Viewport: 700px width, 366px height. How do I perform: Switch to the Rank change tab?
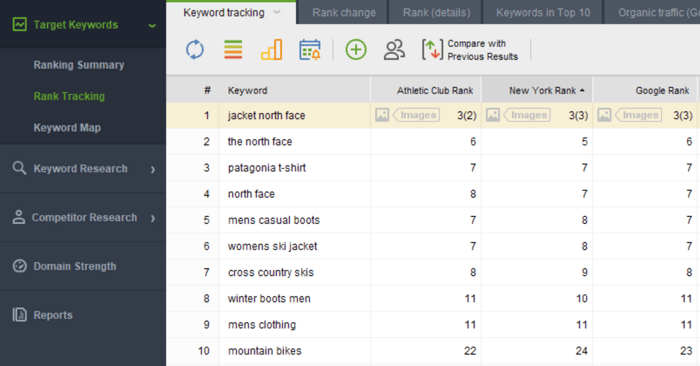tap(344, 13)
